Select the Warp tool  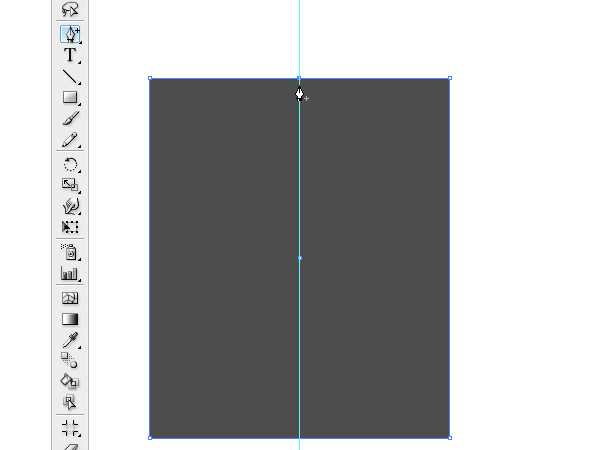coord(70,206)
